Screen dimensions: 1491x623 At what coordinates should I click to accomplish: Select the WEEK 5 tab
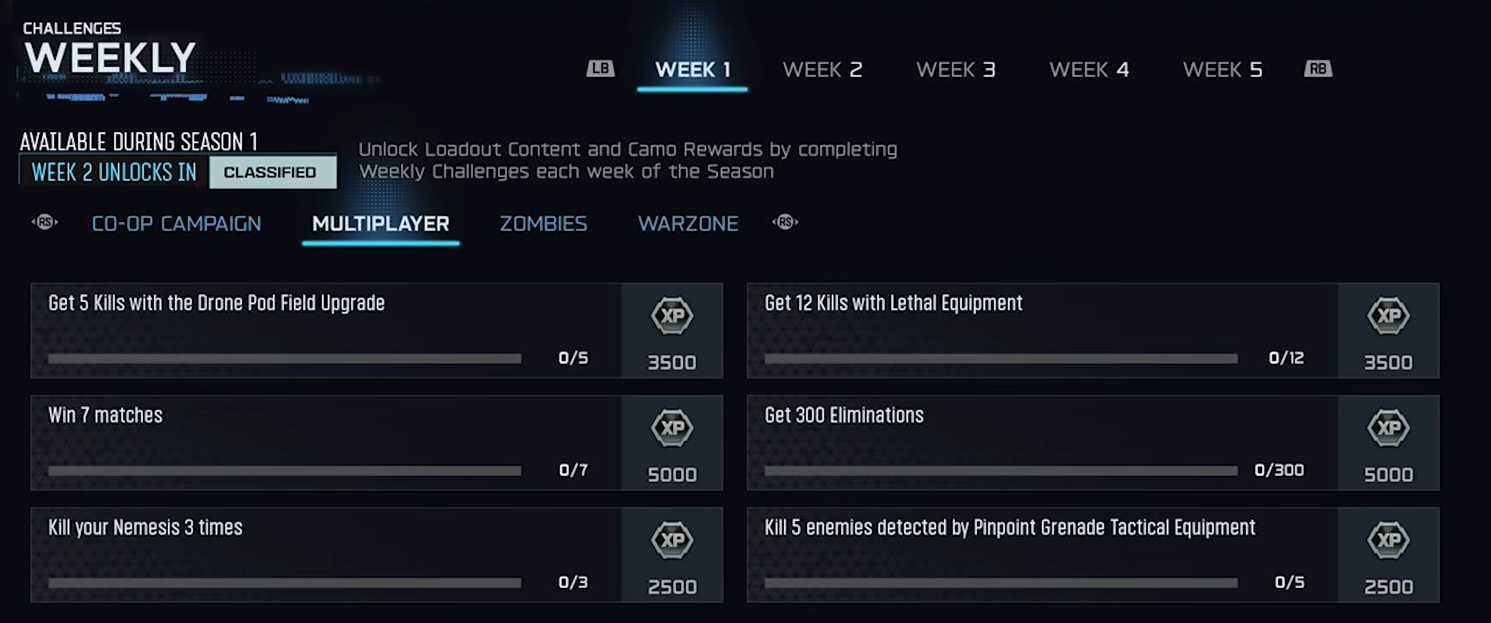1222,69
